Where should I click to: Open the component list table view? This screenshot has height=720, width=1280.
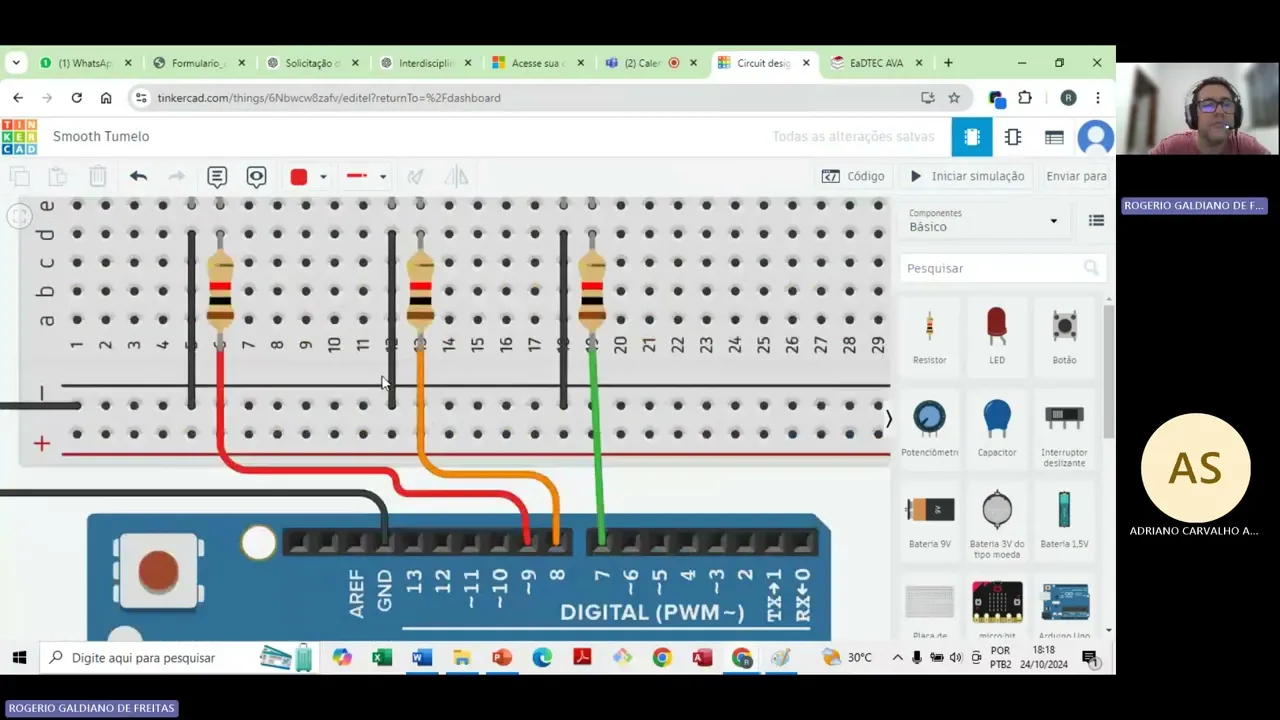pyautogui.click(x=1054, y=137)
